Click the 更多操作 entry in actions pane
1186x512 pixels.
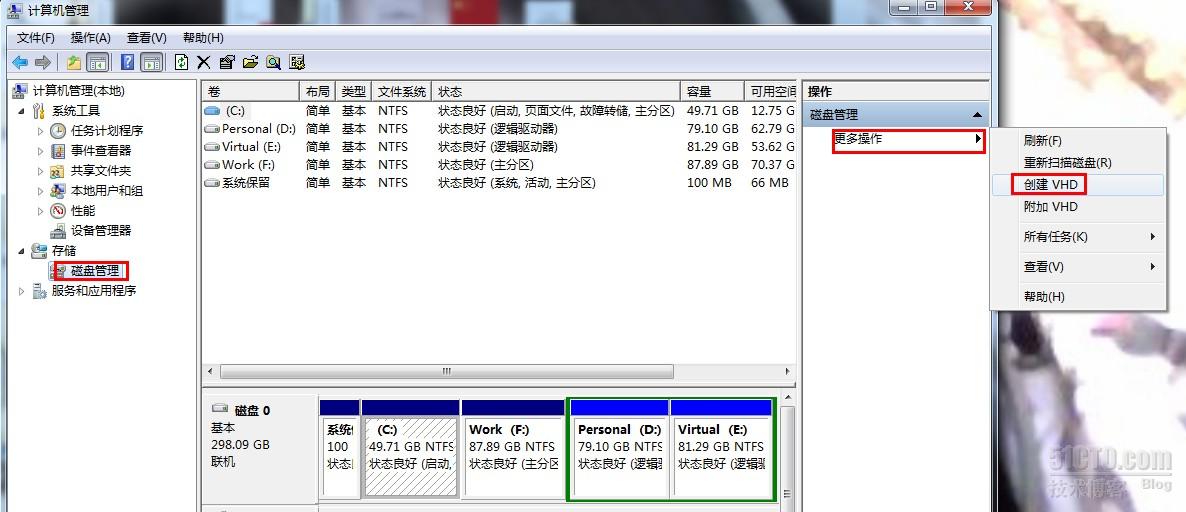coord(858,139)
